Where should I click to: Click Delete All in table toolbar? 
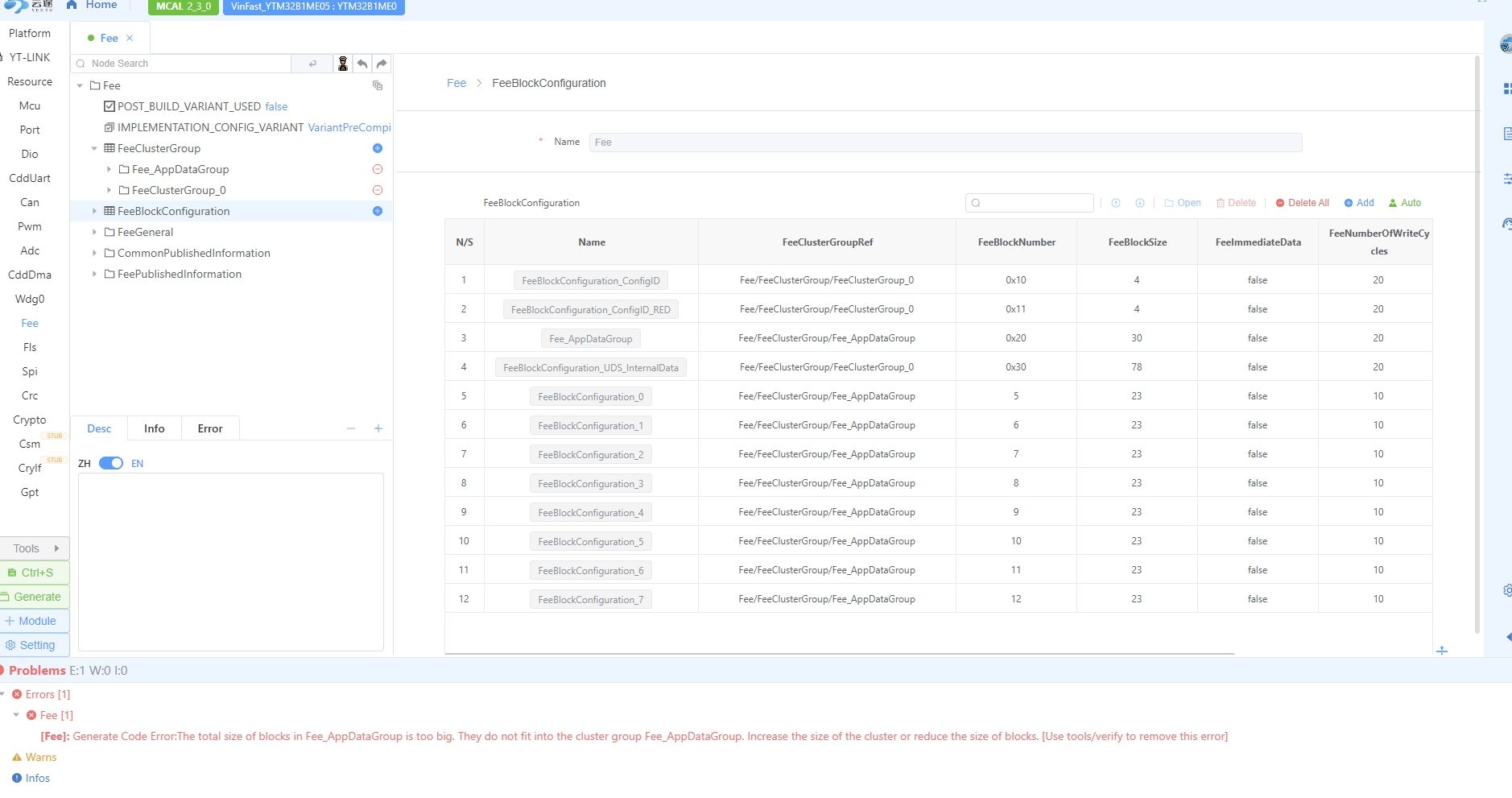coord(1302,203)
